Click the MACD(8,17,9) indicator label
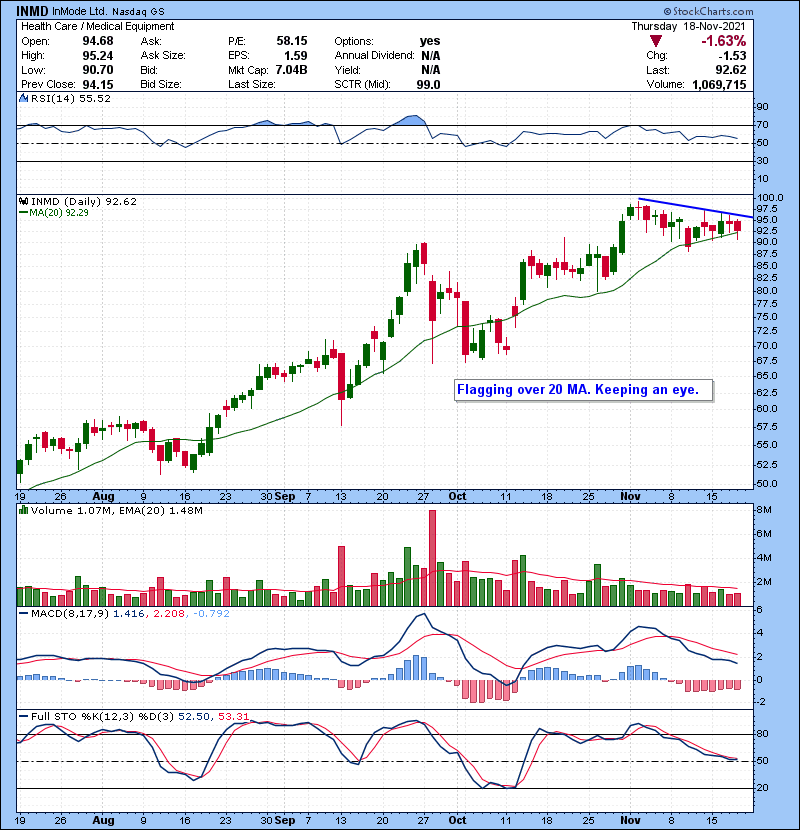 (x=70, y=614)
